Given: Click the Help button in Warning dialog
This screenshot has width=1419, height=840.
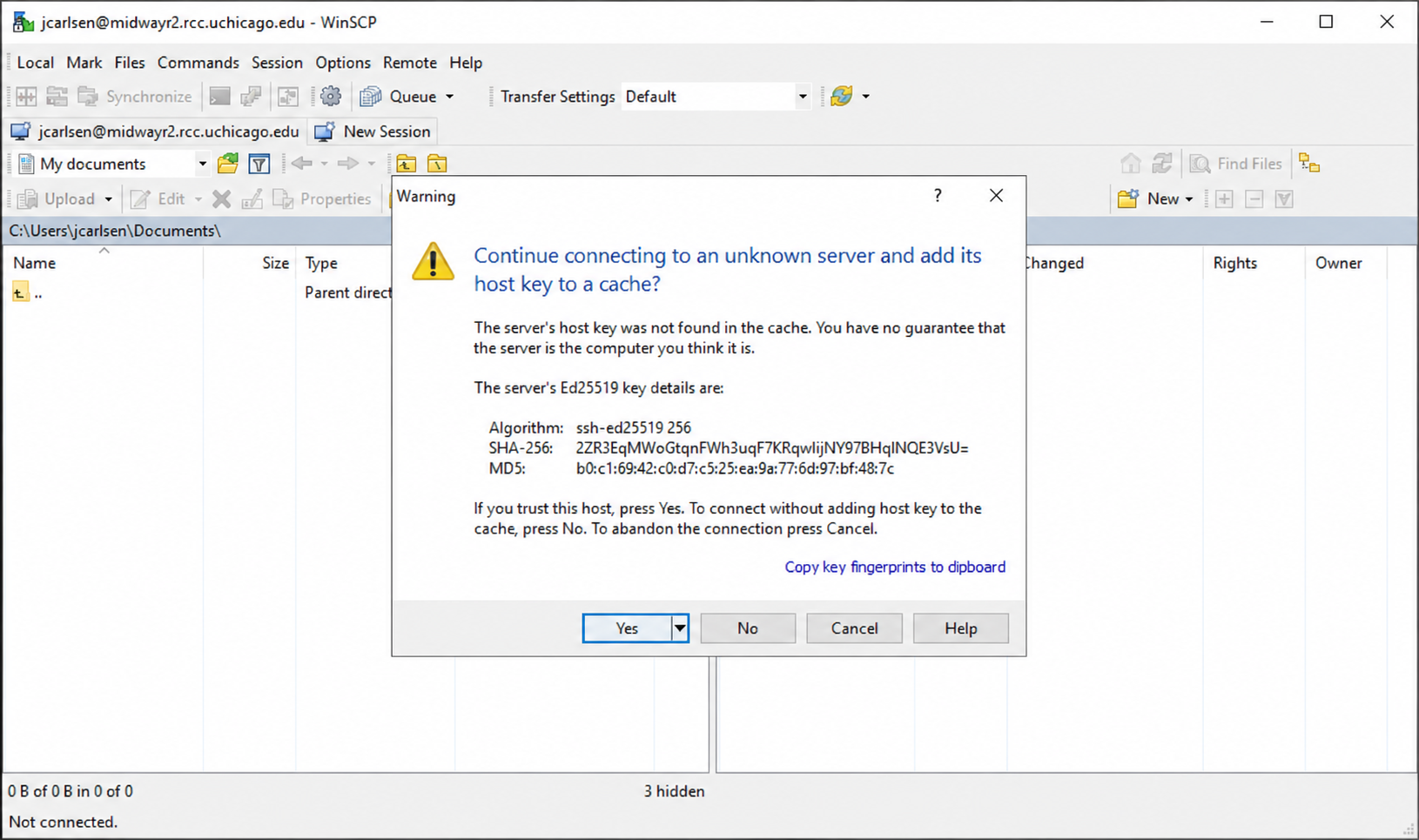Looking at the screenshot, I should pos(961,628).
